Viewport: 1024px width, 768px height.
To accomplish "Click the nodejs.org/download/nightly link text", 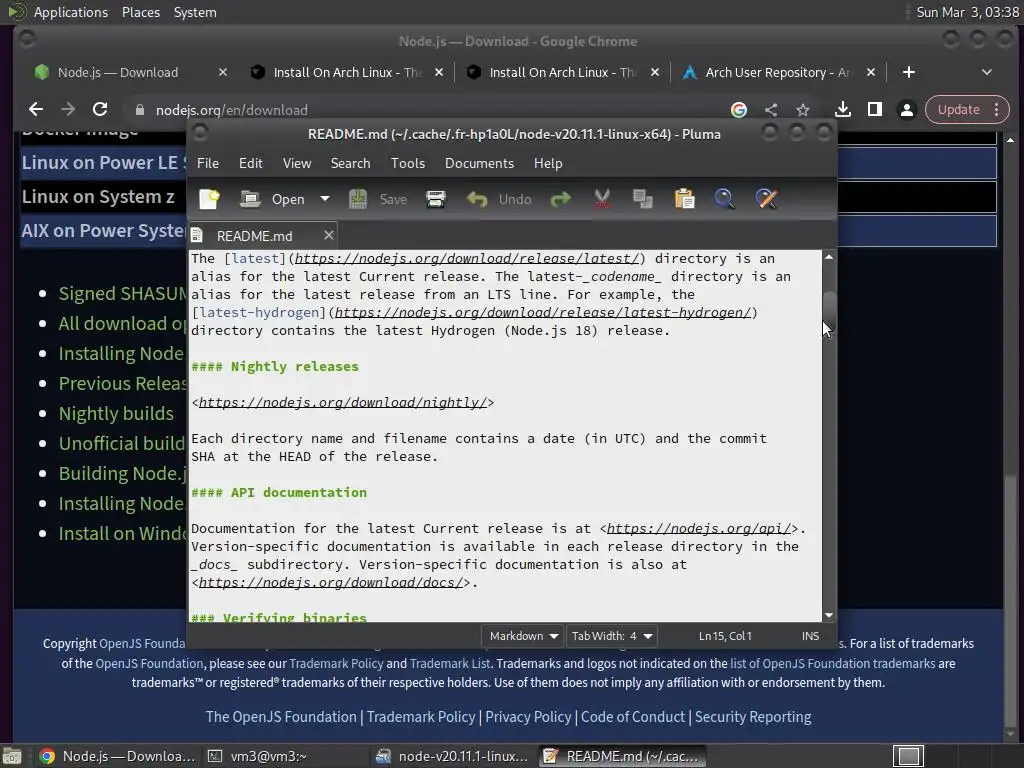I will [342, 402].
